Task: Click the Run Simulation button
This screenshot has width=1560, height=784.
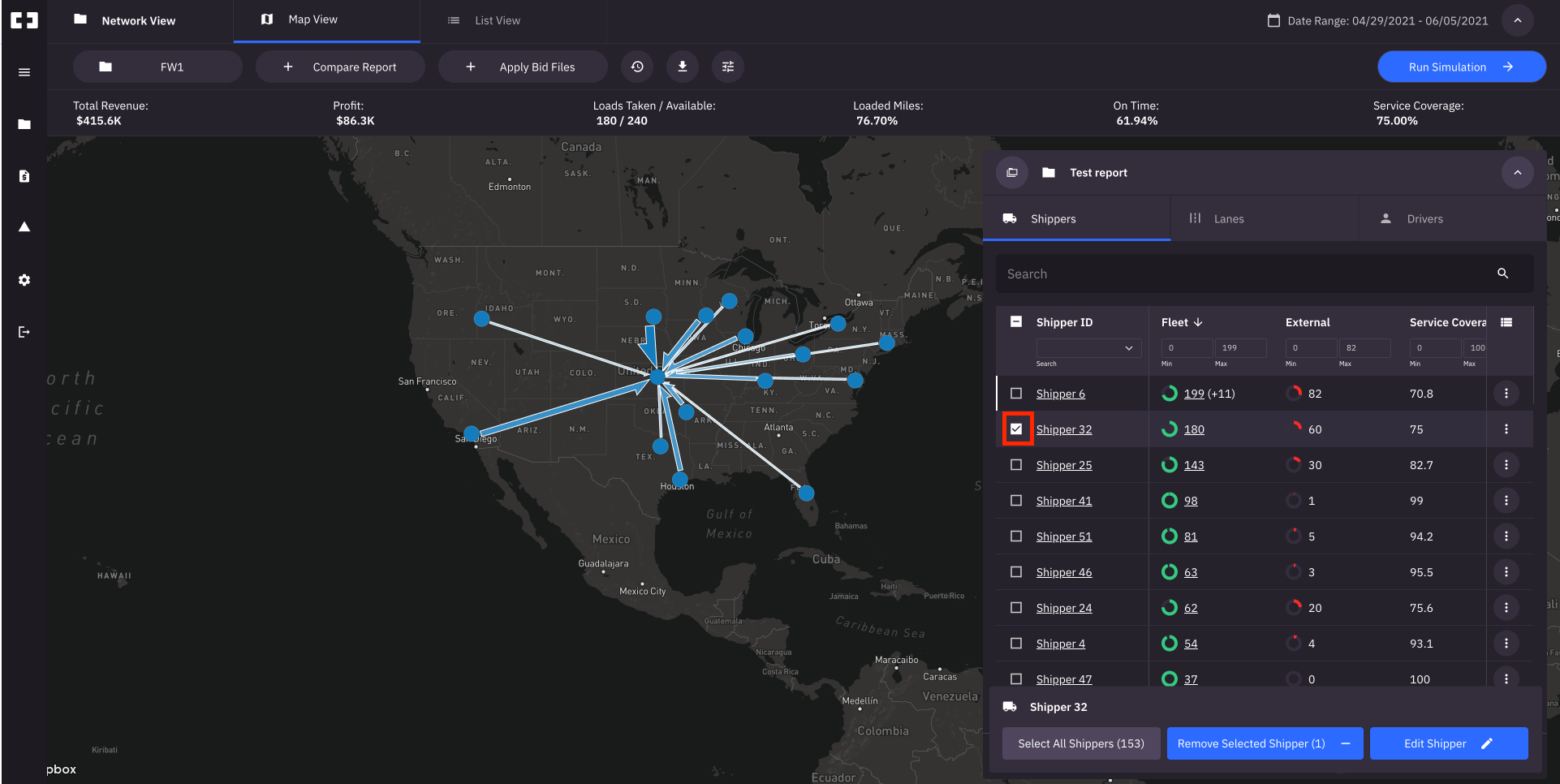Action: tap(1461, 67)
